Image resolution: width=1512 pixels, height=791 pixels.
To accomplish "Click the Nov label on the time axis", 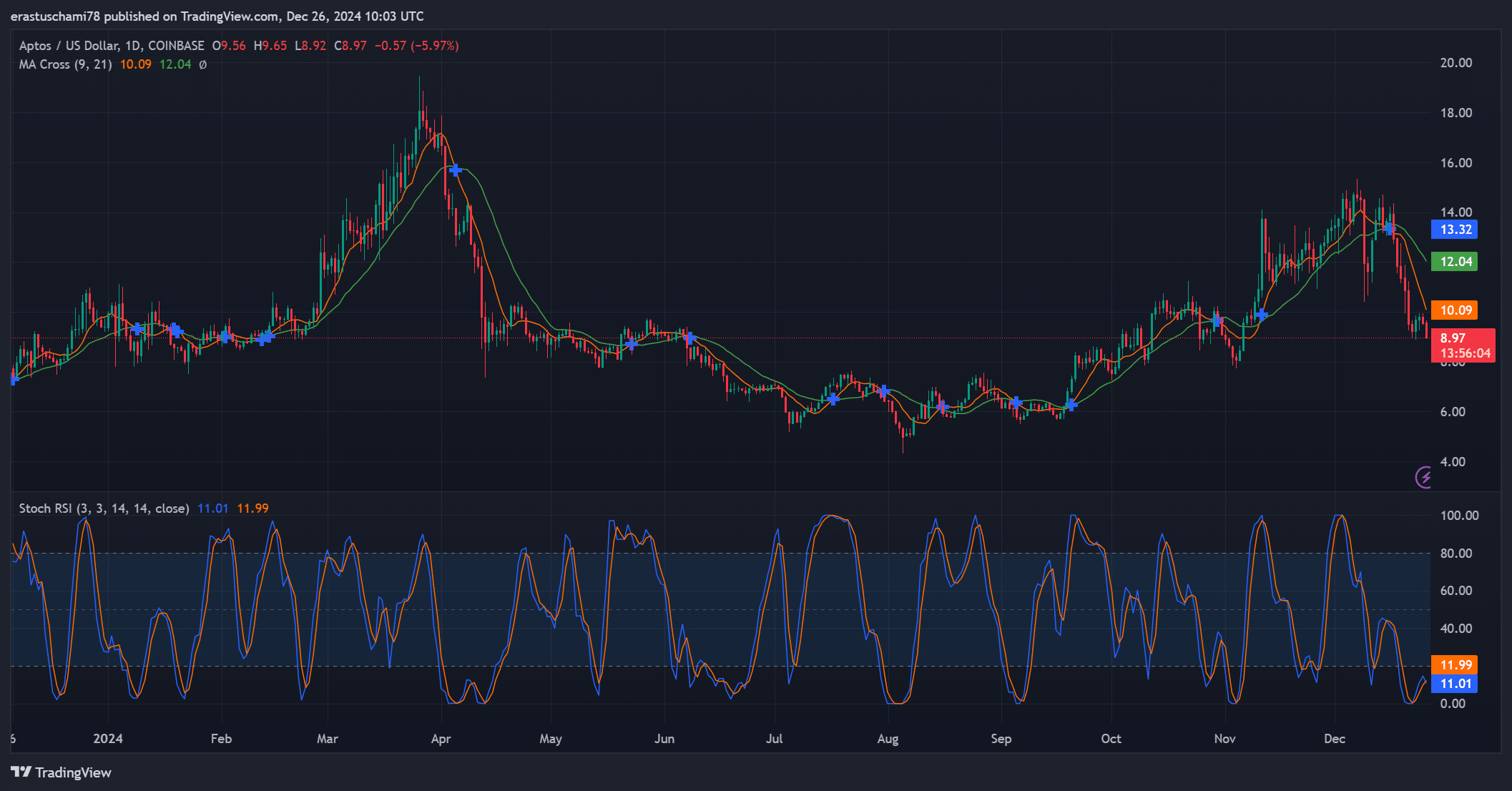I will pyautogui.click(x=1224, y=739).
